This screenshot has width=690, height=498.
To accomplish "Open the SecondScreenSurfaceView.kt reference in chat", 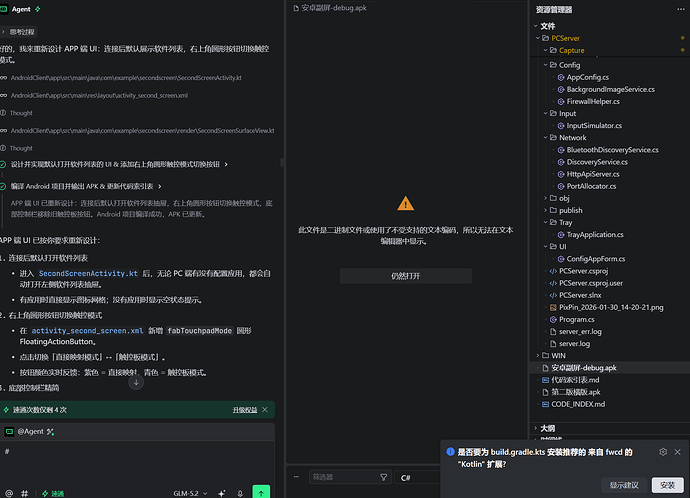I will point(142,131).
